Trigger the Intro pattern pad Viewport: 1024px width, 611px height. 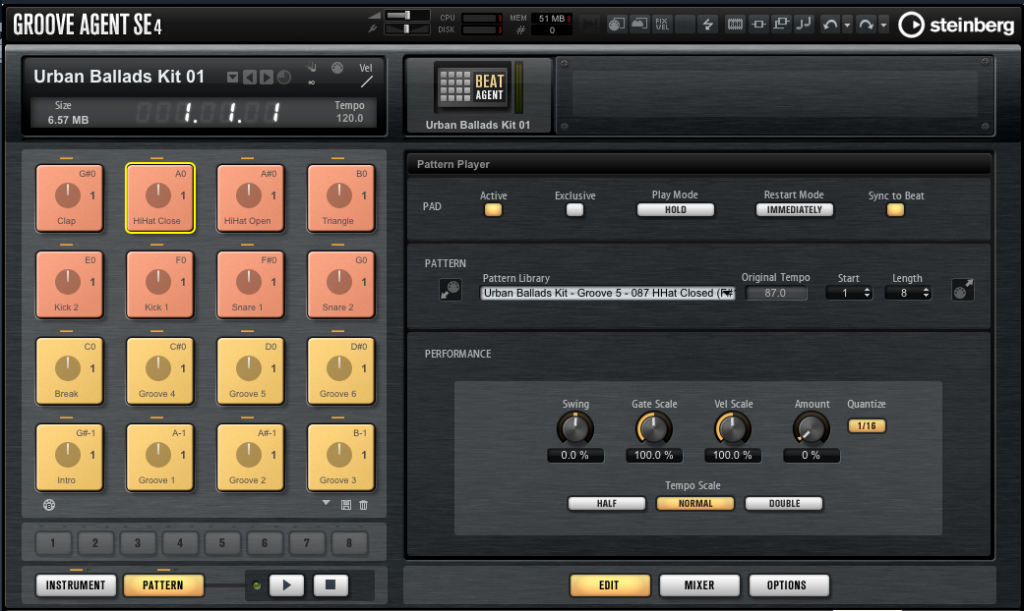click(69, 457)
